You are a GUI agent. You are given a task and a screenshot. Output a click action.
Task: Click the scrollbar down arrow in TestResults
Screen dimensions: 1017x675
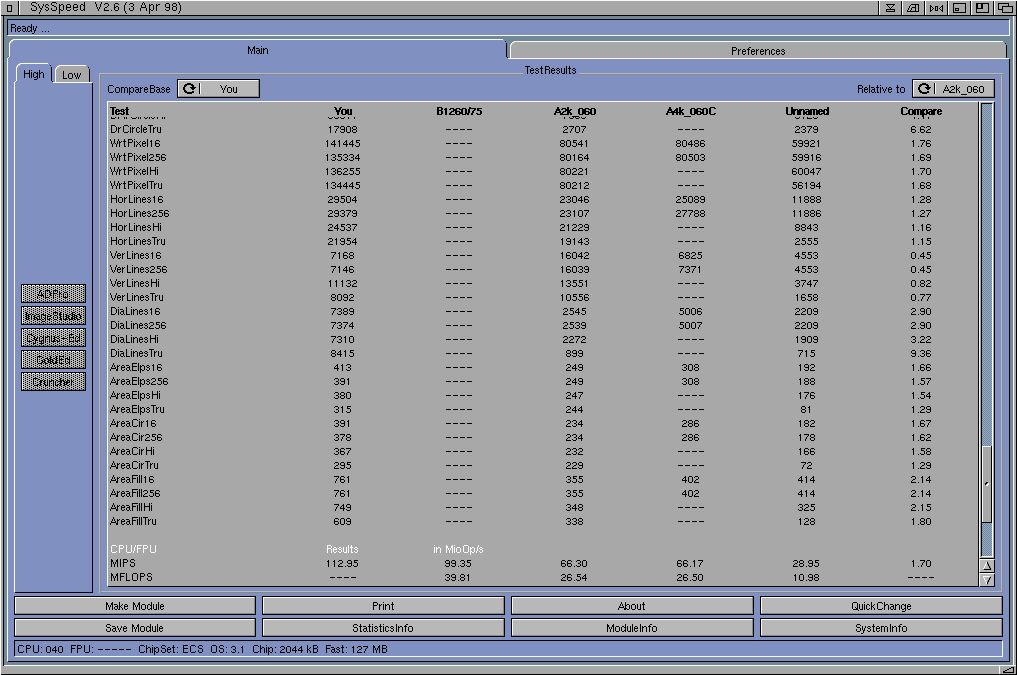click(987, 580)
